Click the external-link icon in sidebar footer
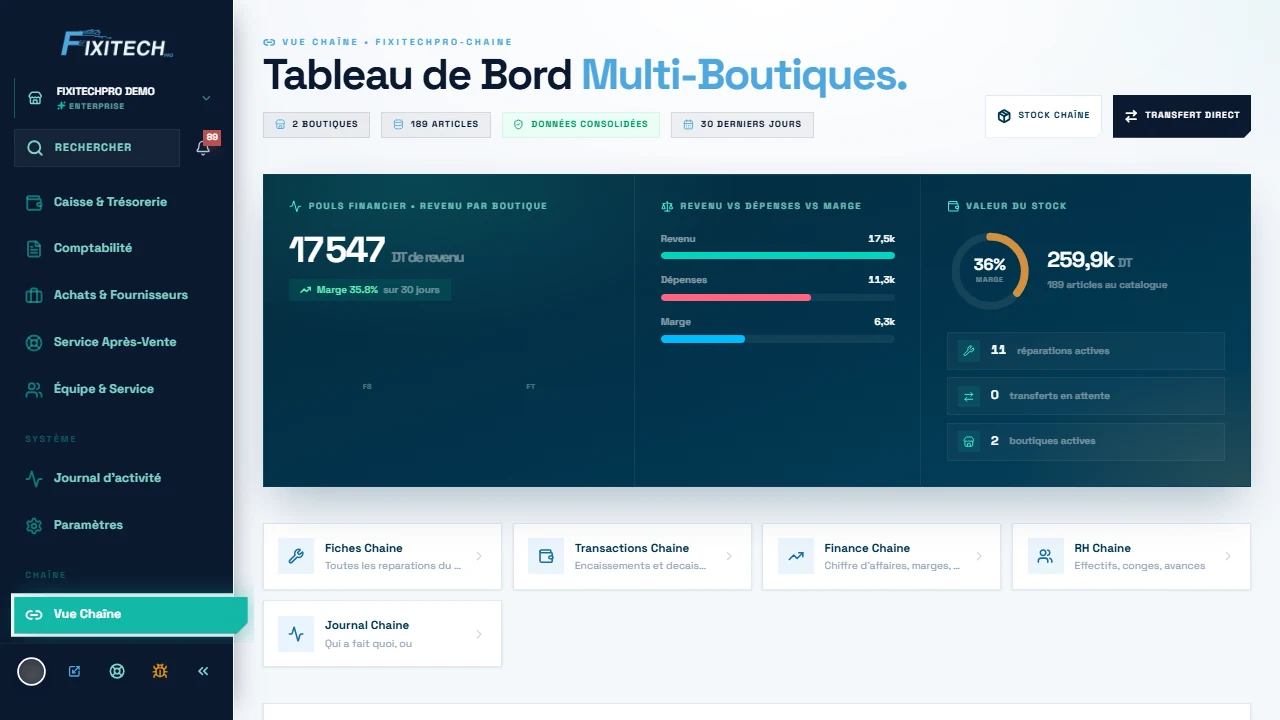This screenshot has width=1280, height=720. [x=74, y=671]
